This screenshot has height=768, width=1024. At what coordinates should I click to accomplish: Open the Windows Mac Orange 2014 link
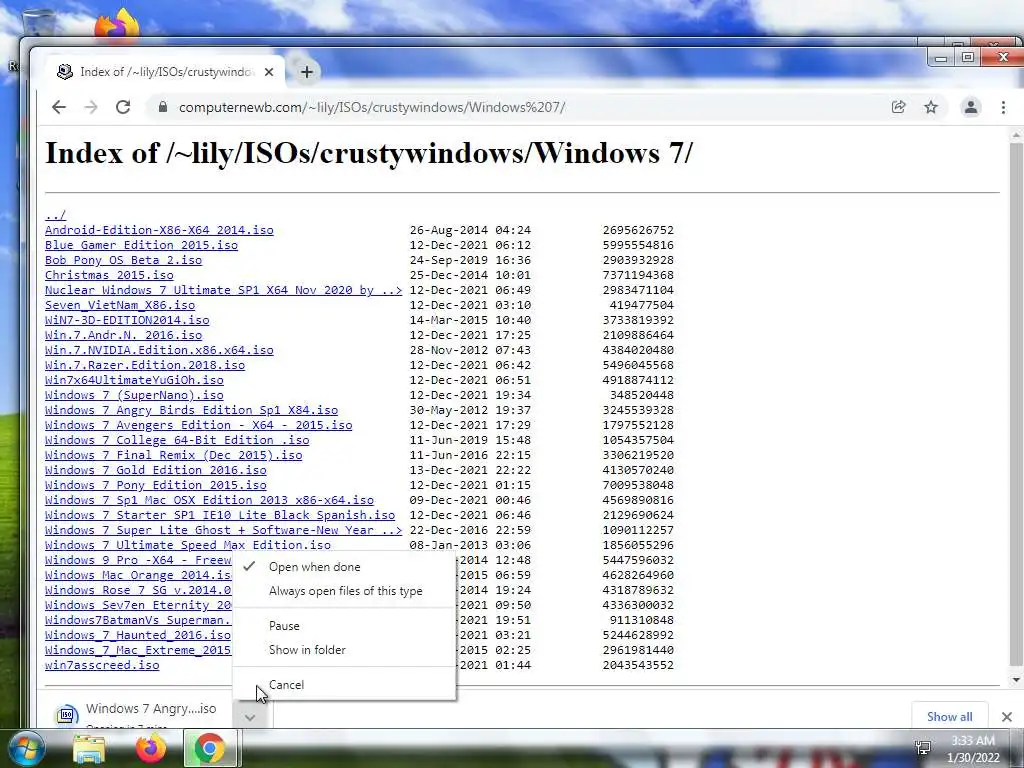(138, 575)
